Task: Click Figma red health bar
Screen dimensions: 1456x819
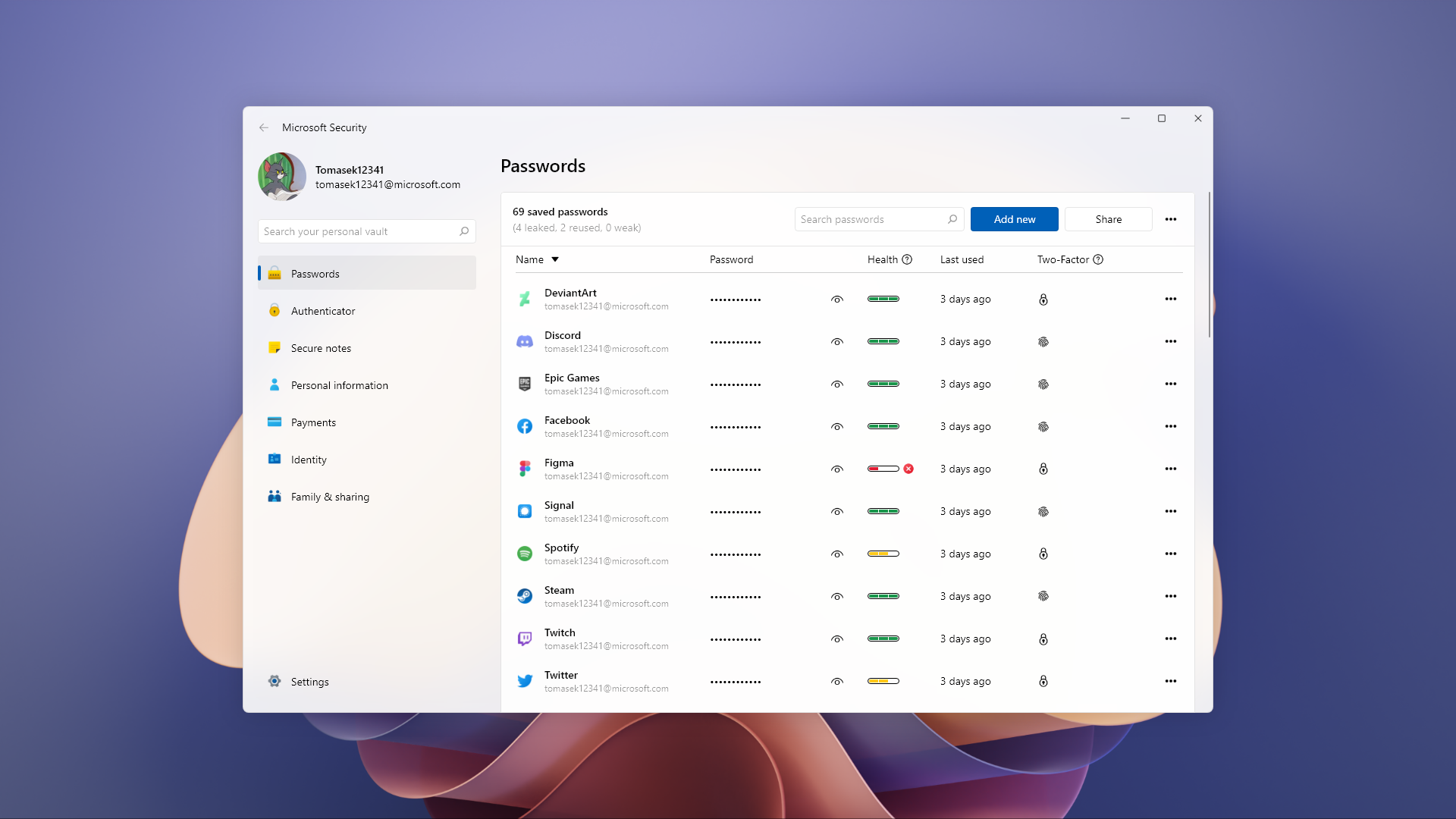Action: coord(883,469)
